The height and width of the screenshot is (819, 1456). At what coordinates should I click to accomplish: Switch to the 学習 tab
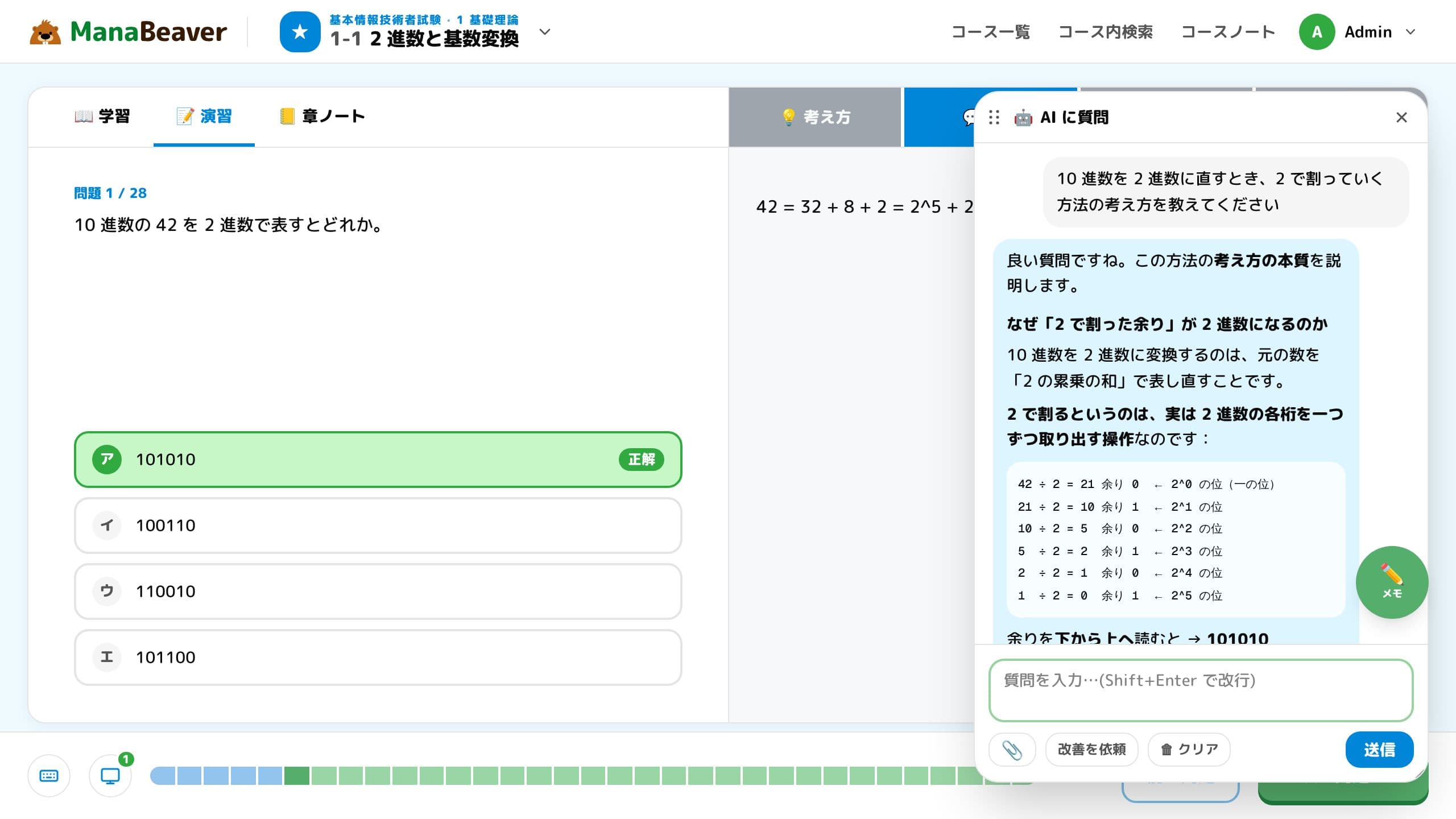coord(102,117)
